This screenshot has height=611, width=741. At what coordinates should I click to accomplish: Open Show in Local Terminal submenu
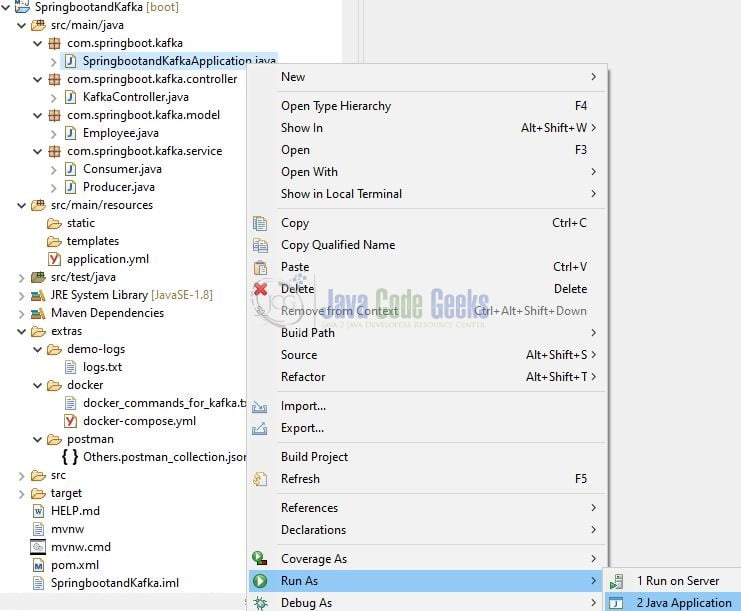click(x=427, y=194)
